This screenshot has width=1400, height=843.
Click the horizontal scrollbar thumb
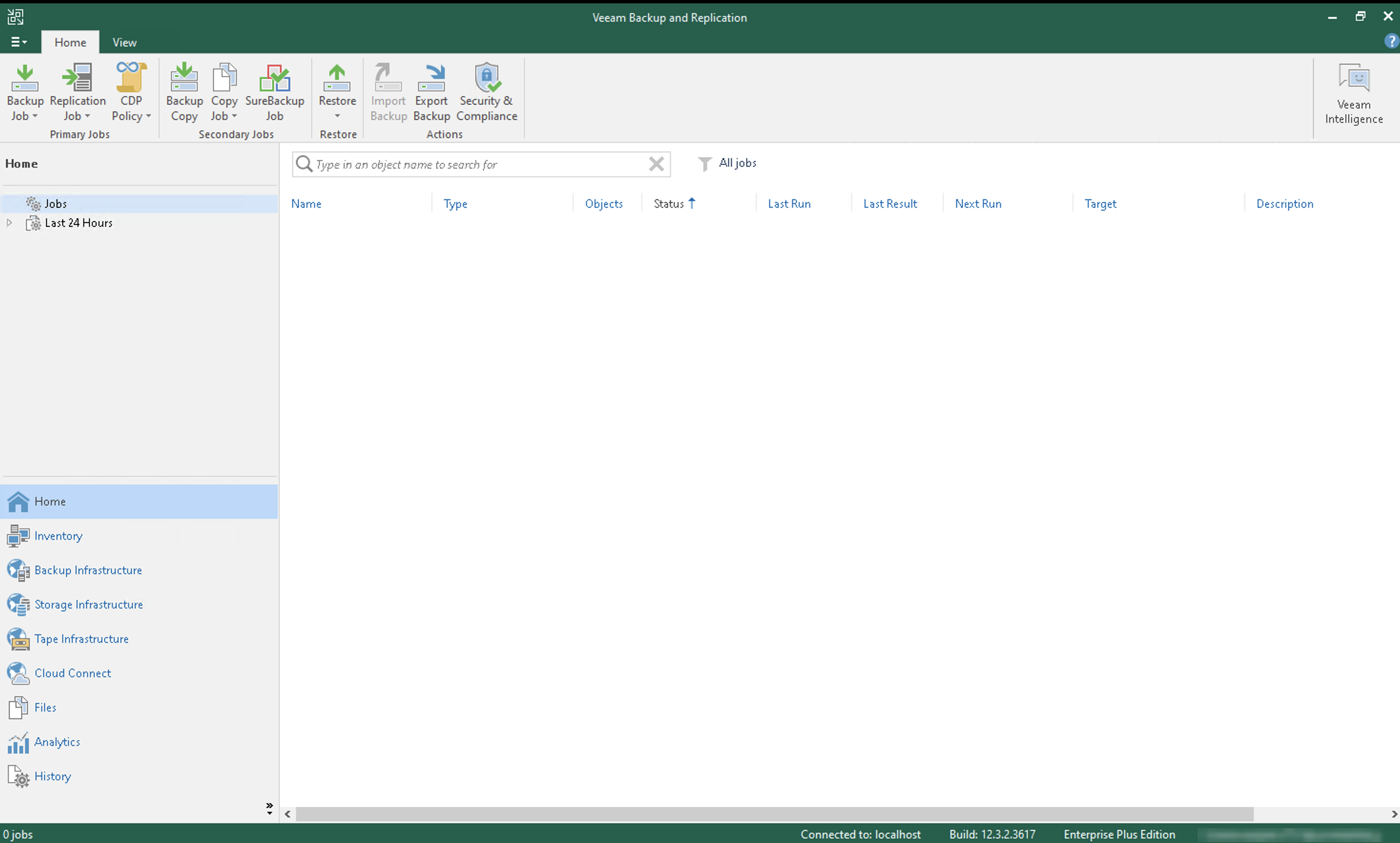[x=774, y=814]
